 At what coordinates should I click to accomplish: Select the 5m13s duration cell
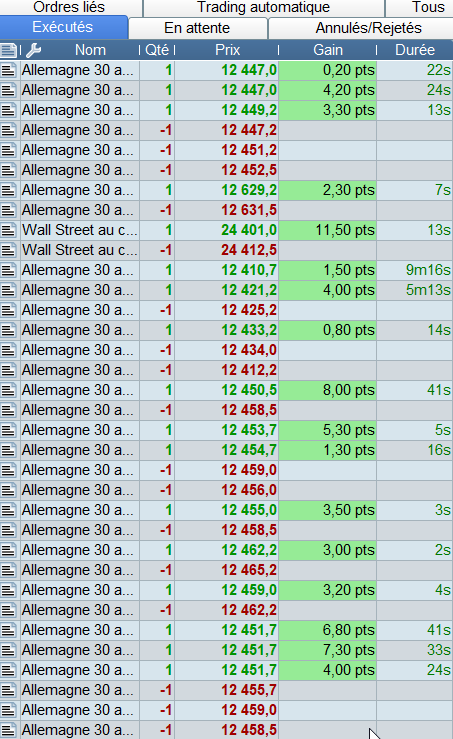pyautogui.click(x=415, y=290)
